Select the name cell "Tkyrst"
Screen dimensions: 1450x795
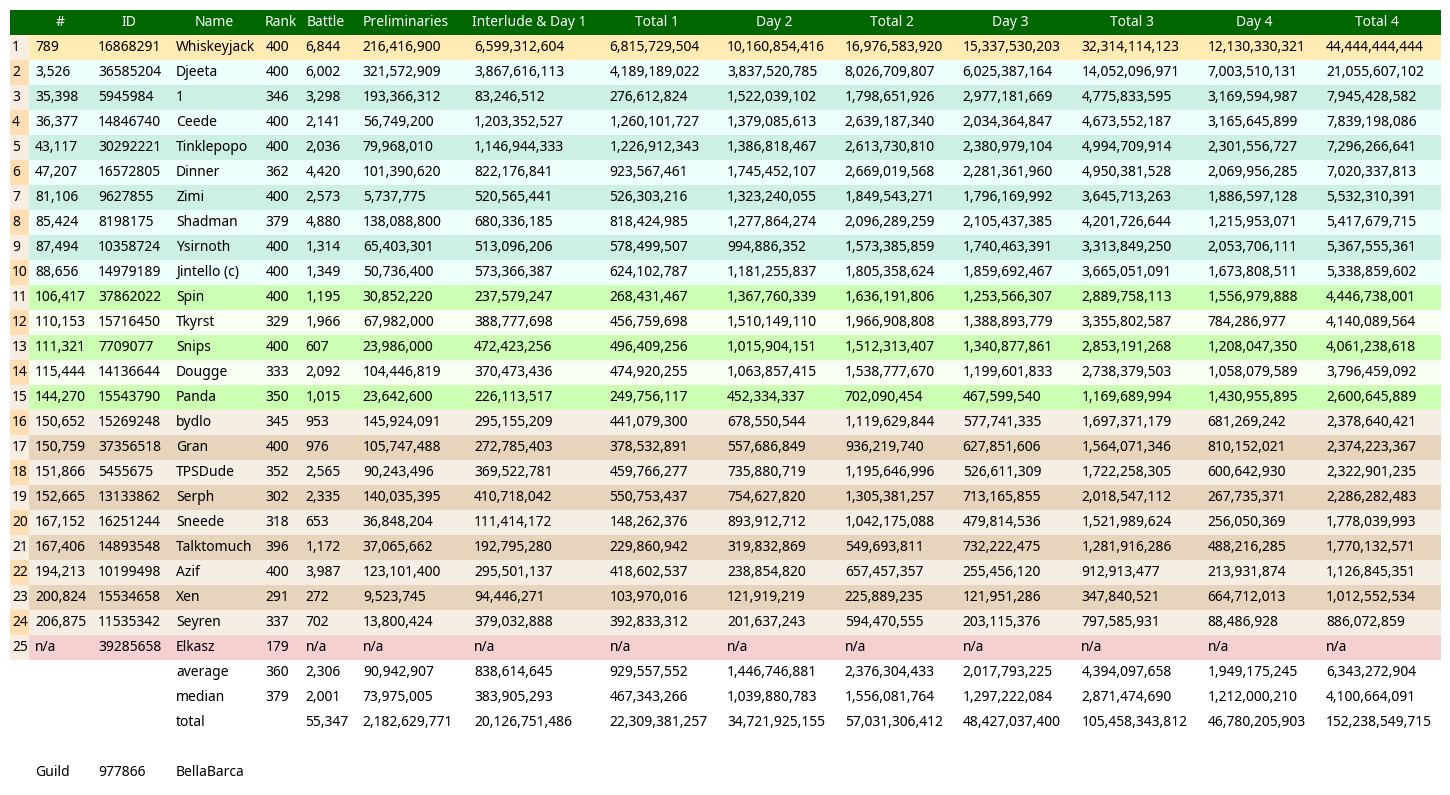click(x=195, y=321)
